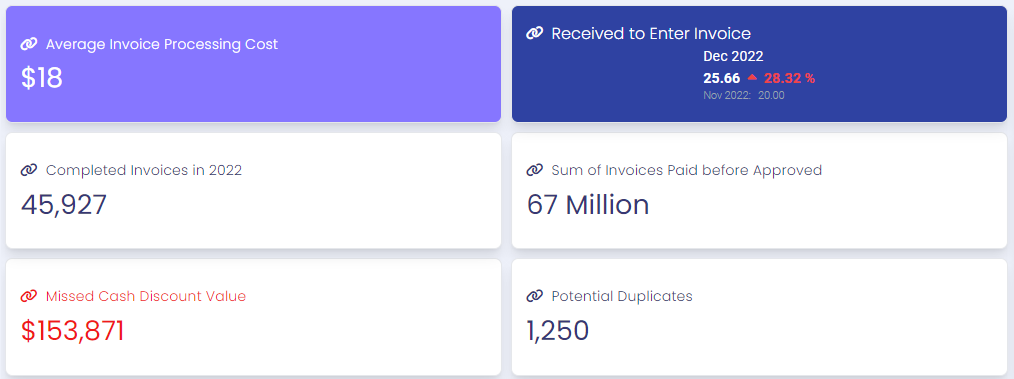Open Sum of Invoices Paid before Approved label
Viewport: 1014px width, 379px height.
coord(686,171)
